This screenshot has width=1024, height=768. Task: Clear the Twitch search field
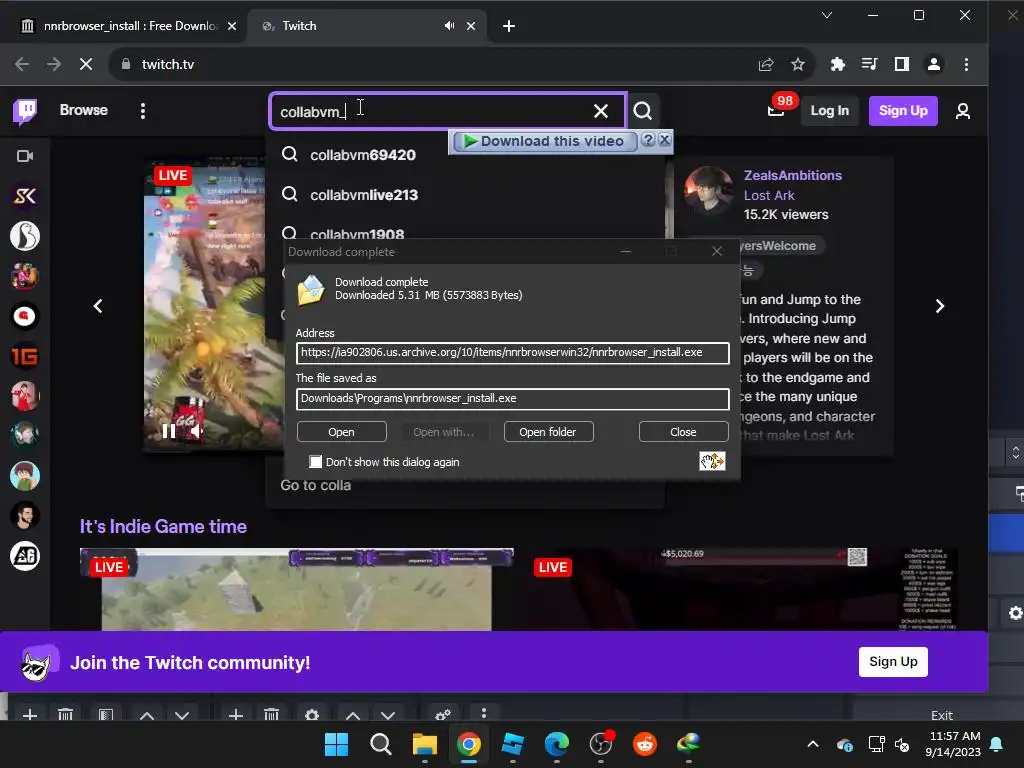(601, 111)
